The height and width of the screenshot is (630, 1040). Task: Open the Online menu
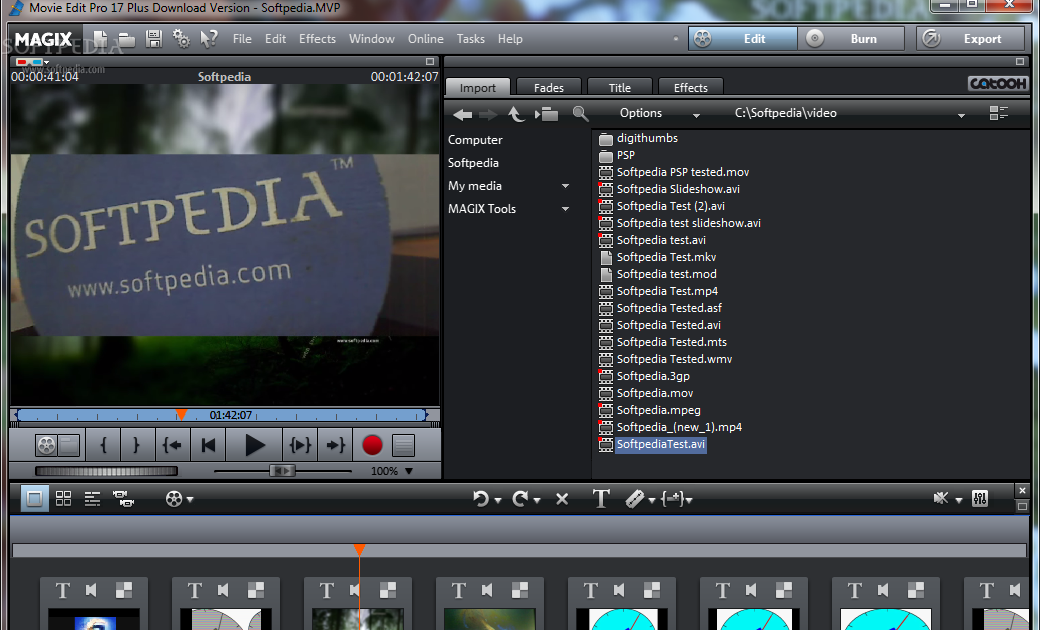[x=425, y=39]
